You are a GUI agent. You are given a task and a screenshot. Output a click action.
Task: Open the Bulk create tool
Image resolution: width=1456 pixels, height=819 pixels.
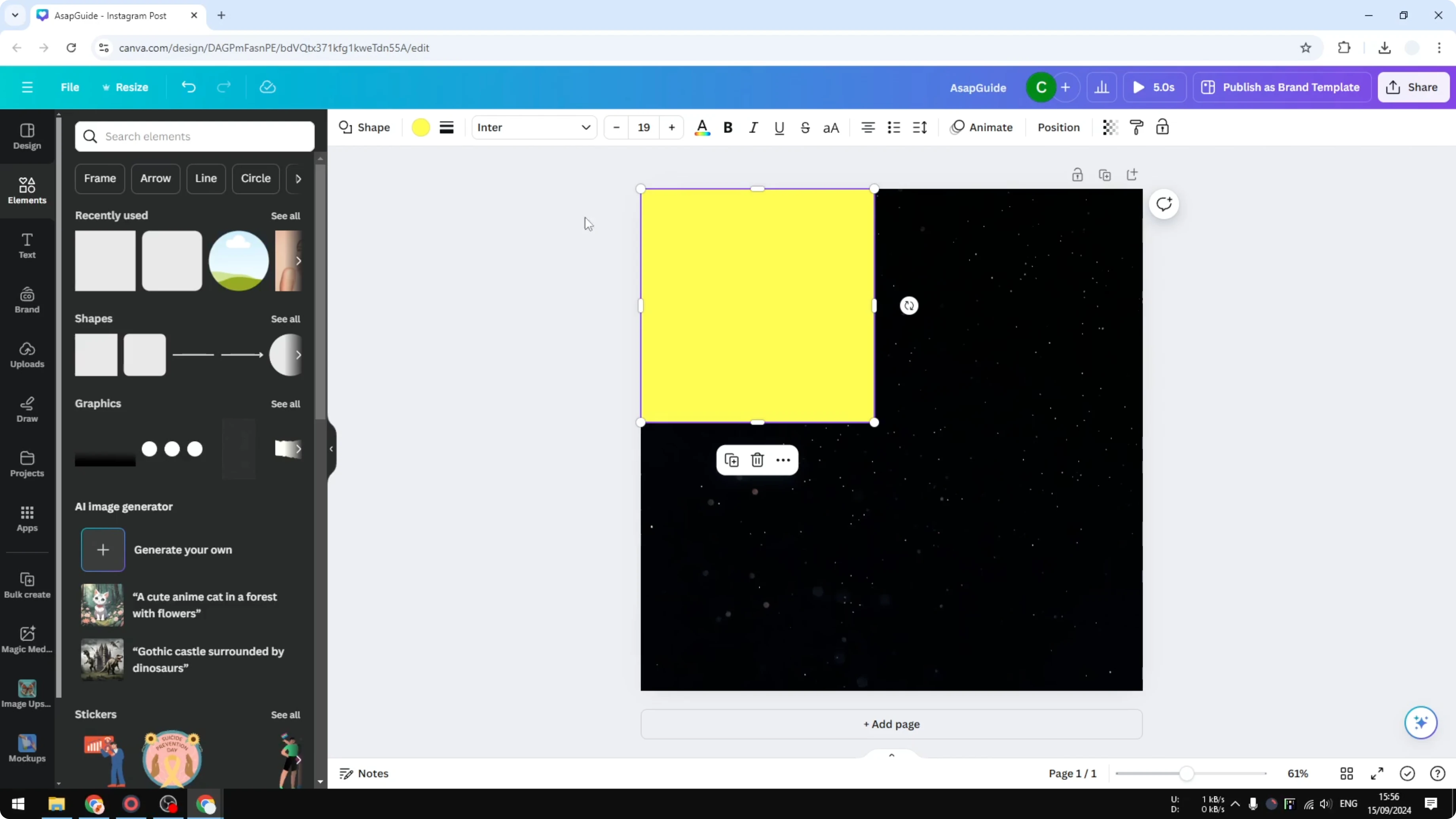(x=27, y=585)
